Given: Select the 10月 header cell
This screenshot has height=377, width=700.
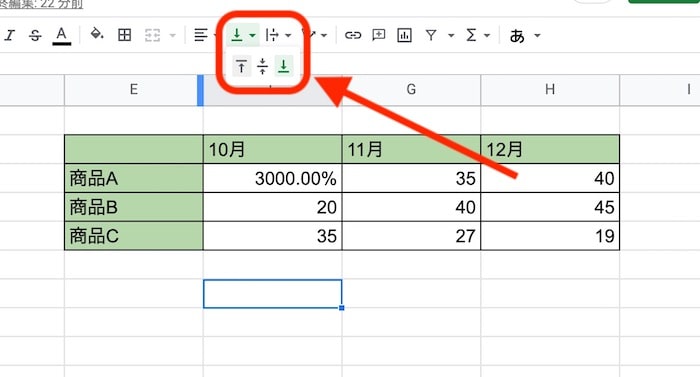Looking at the screenshot, I should pos(272,149).
